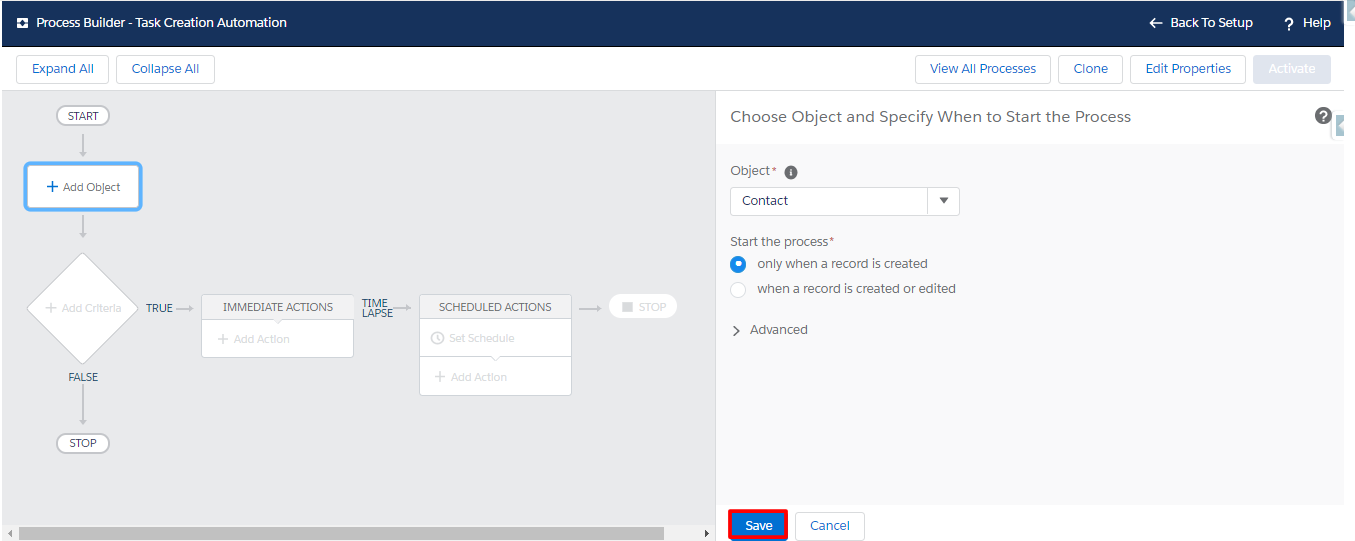Add Action under Immediate Actions
Screen dimensions: 1355x541
pos(254,339)
